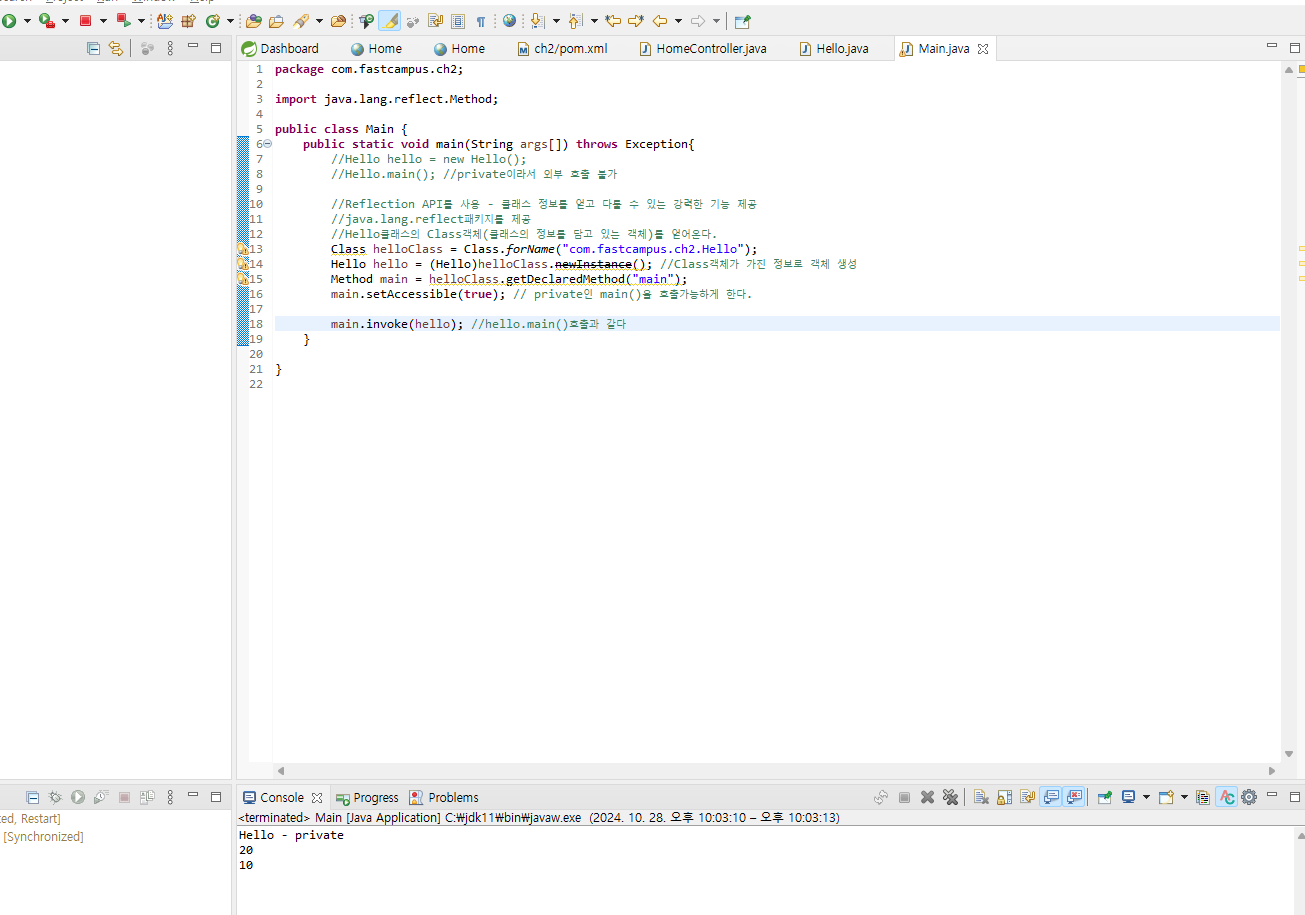Click warning marker on line 14
Image resolution: width=1305 pixels, height=915 pixels.
coord(242,264)
